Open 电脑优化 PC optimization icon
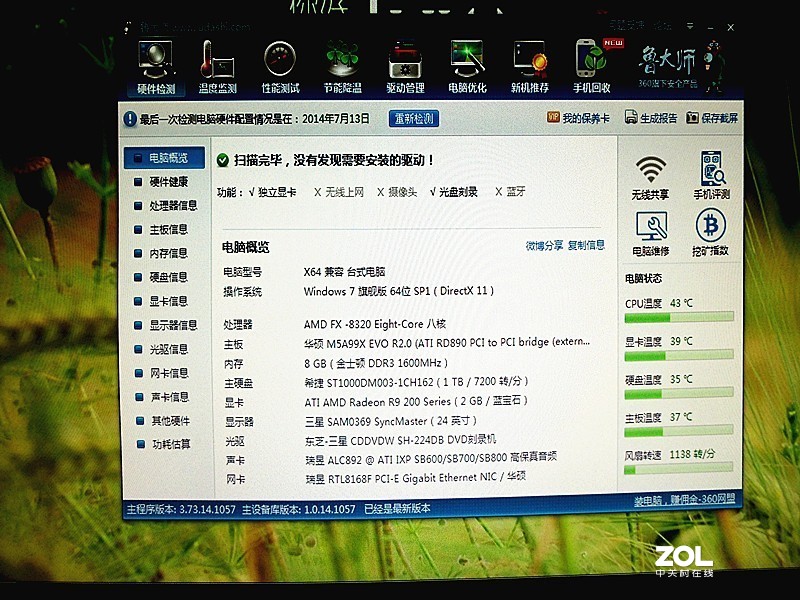The image size is (800, 600). pyautogui.click(x=467, y=67)
